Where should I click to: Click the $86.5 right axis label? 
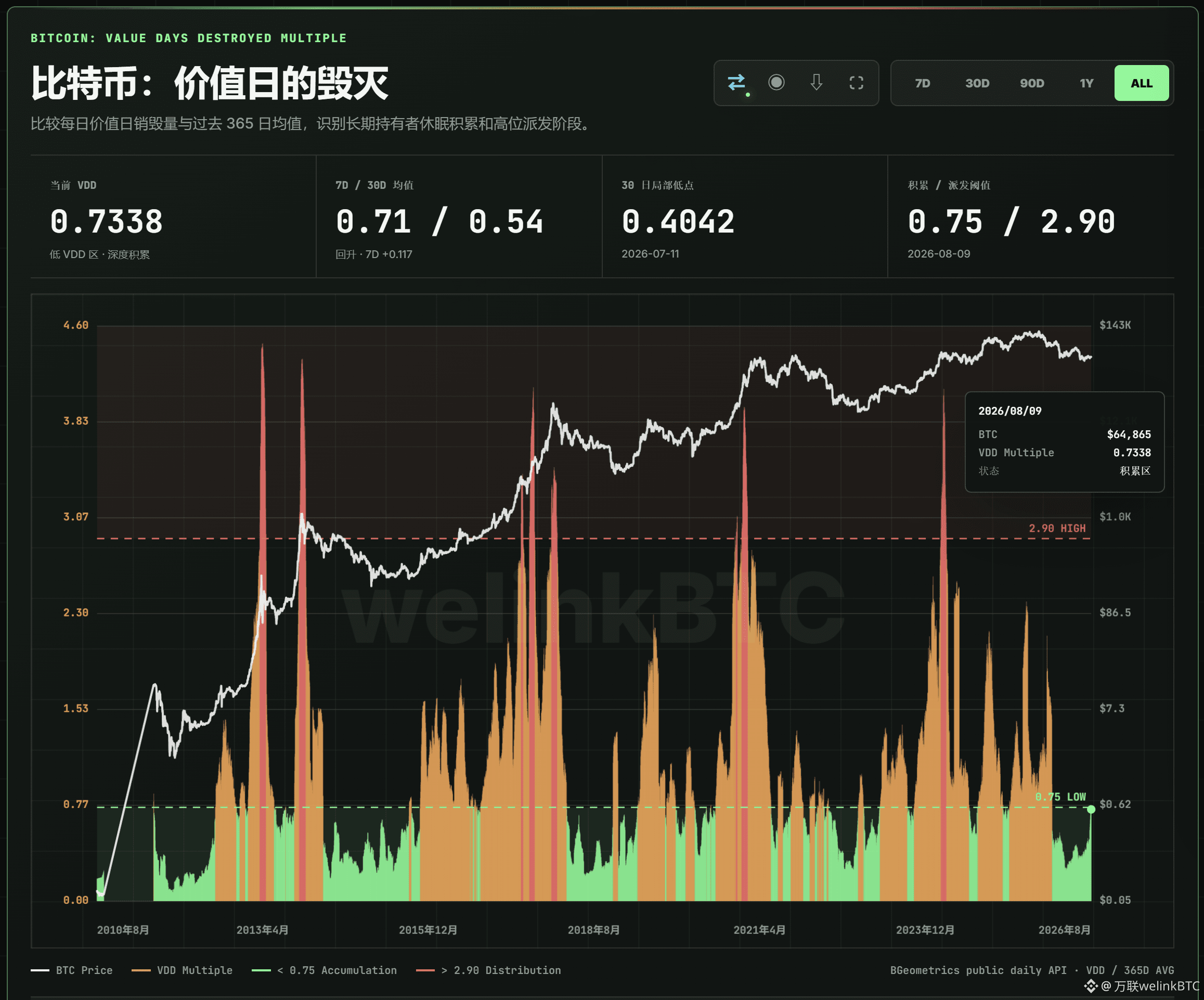point(1115,613)
